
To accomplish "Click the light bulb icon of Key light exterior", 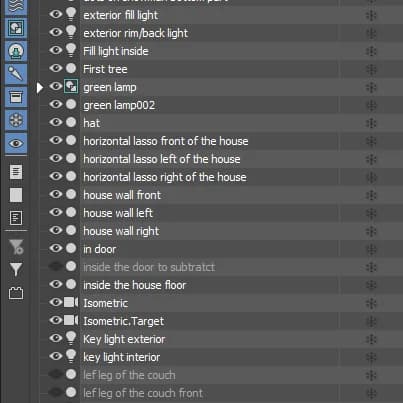I will point(71,338).
